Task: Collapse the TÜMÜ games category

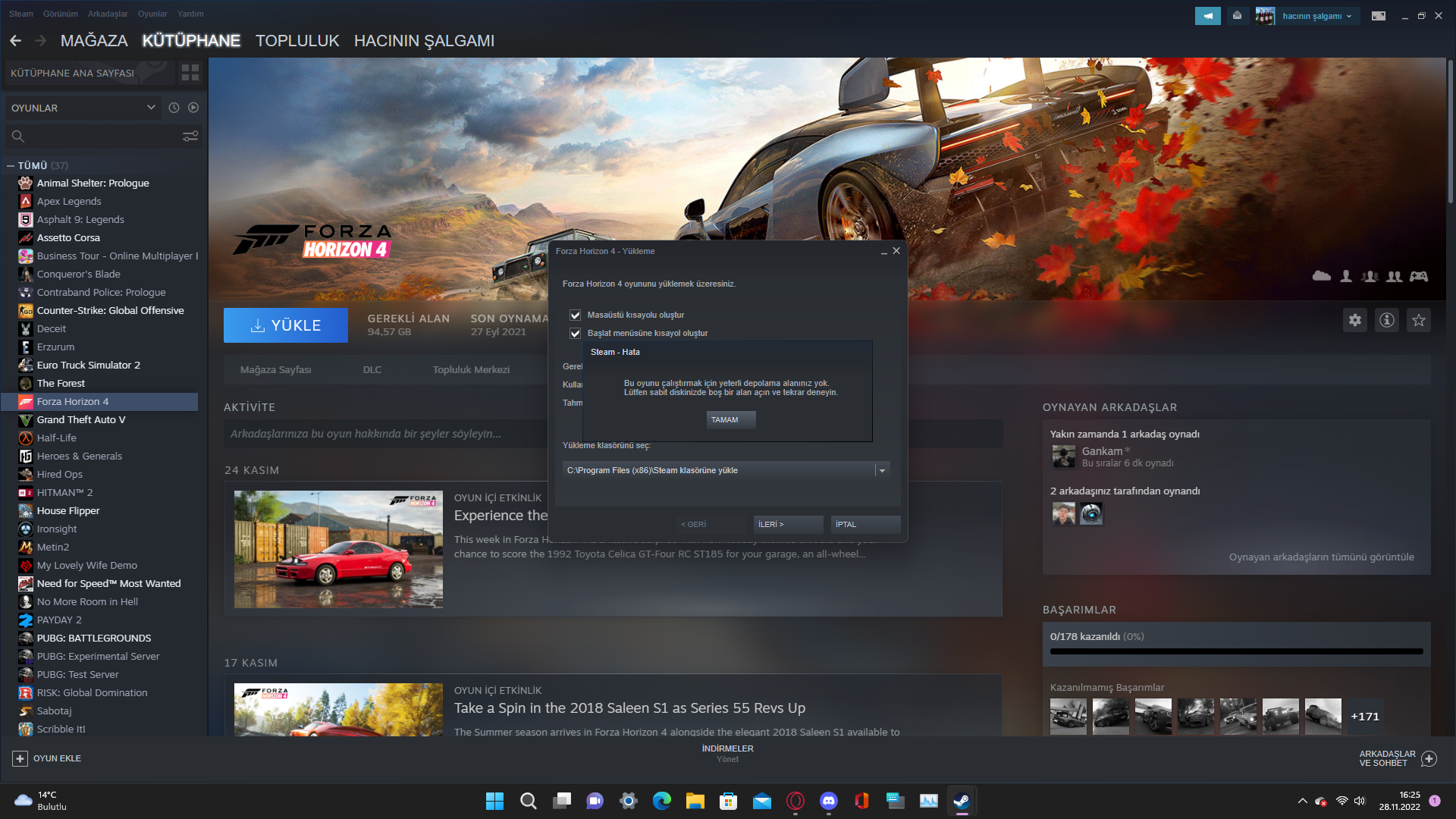Action: coord(11,165)
